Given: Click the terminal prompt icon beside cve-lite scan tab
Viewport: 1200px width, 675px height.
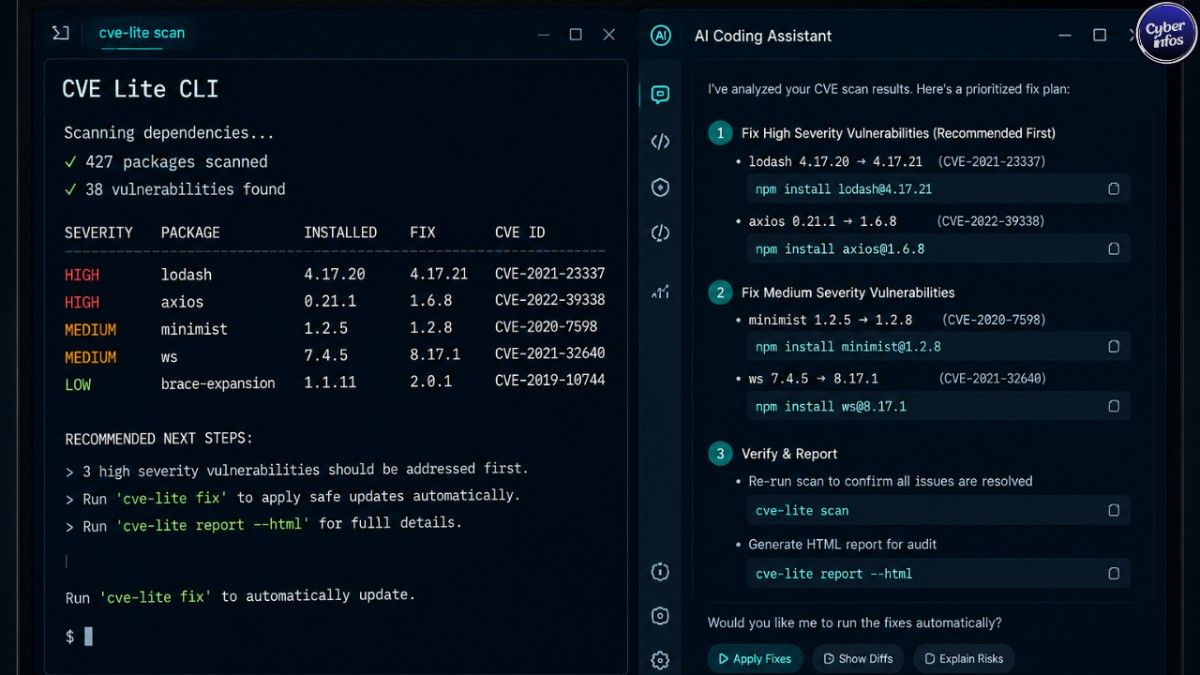Looking at the screenshot, I should (61, 33).
